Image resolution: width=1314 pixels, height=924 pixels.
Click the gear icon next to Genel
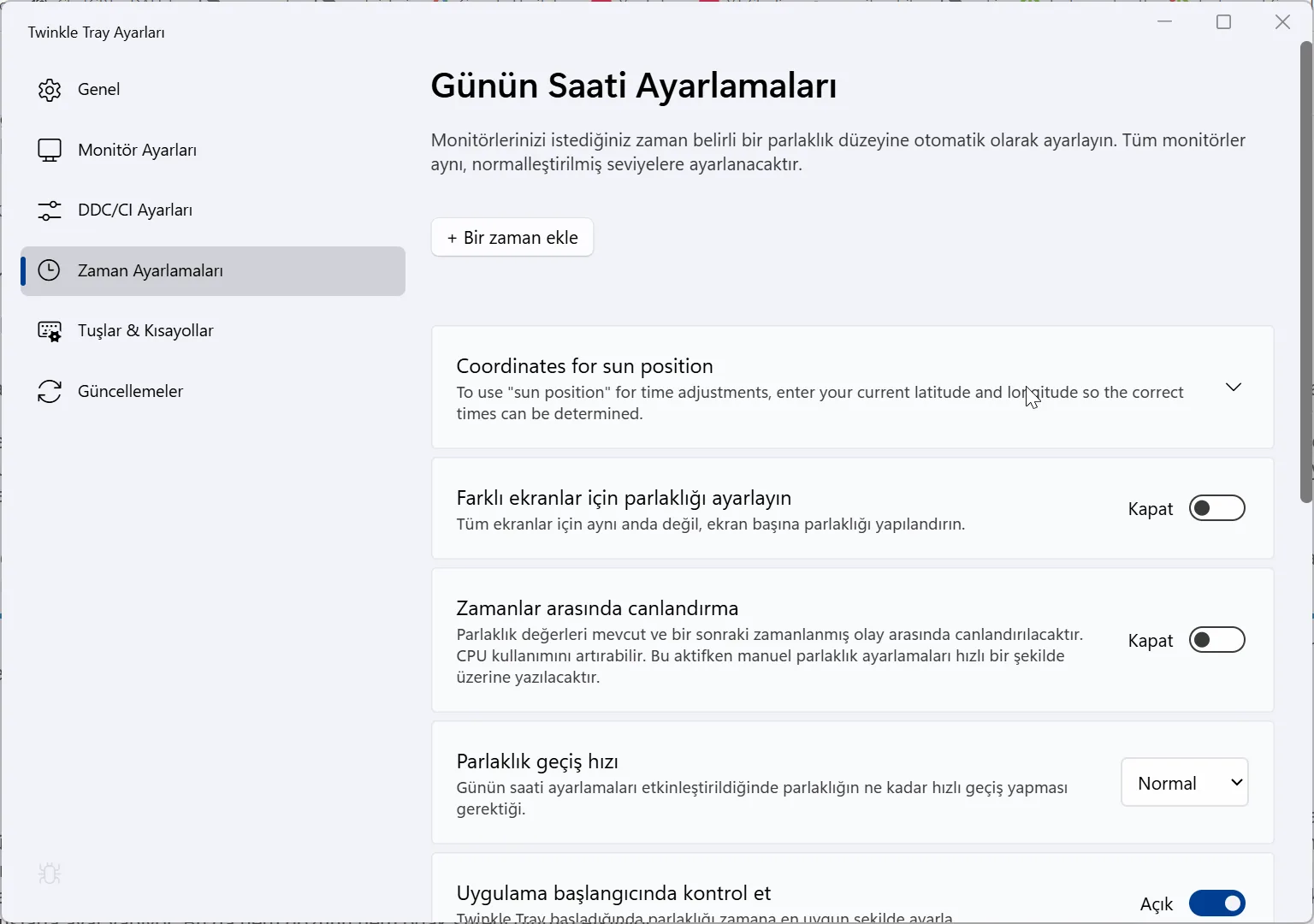[50, 90]
